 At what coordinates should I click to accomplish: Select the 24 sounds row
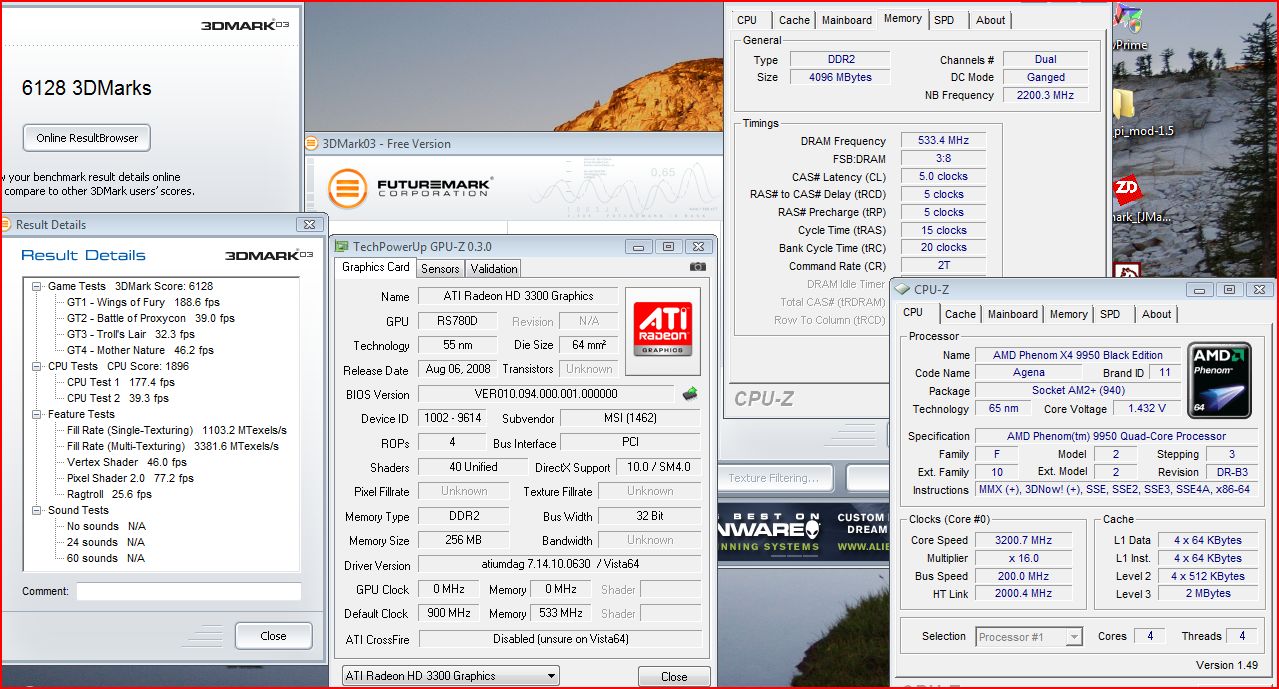[x=106, y=542]
